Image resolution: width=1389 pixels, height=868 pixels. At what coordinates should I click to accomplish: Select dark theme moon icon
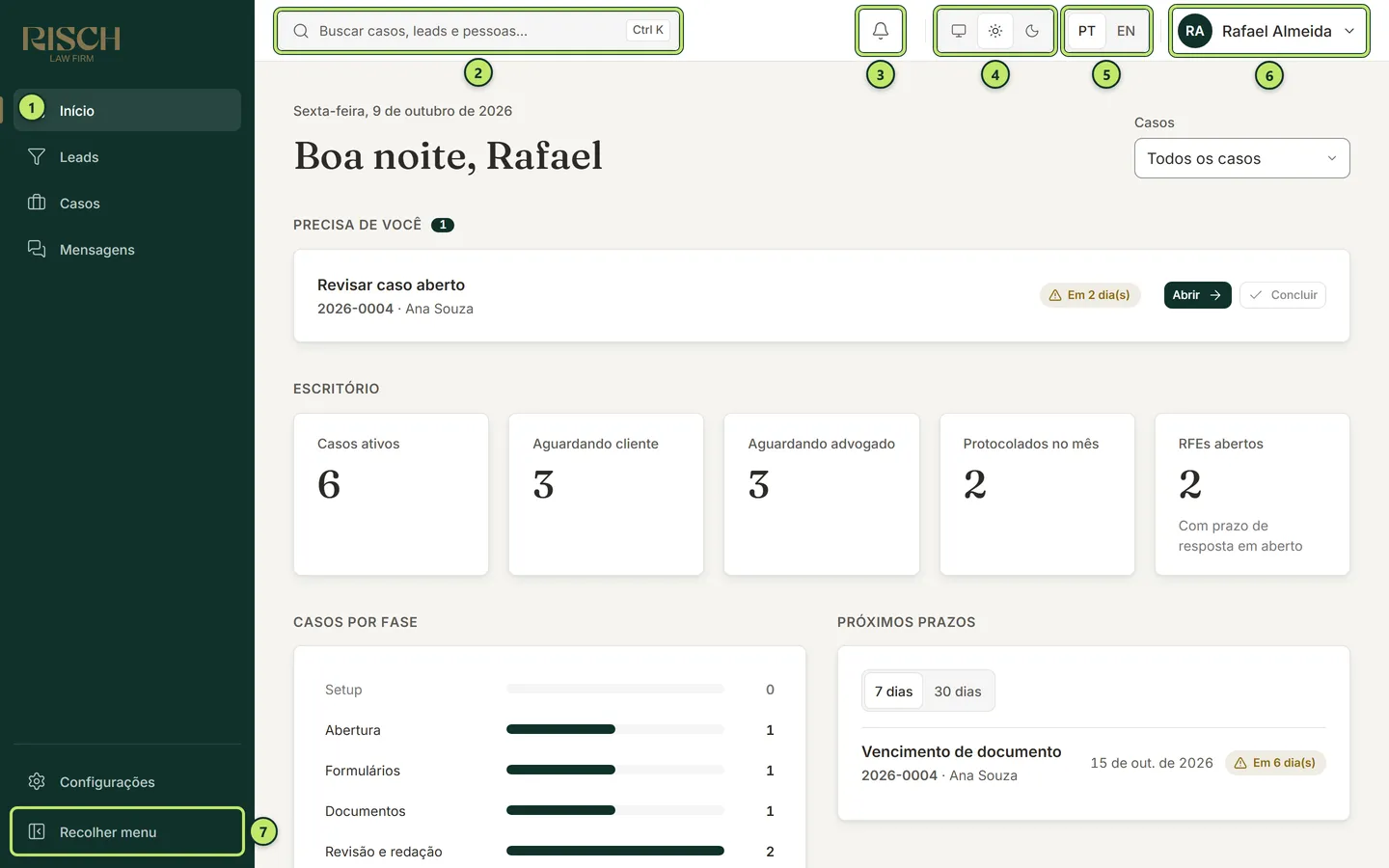click(1032, 31)
